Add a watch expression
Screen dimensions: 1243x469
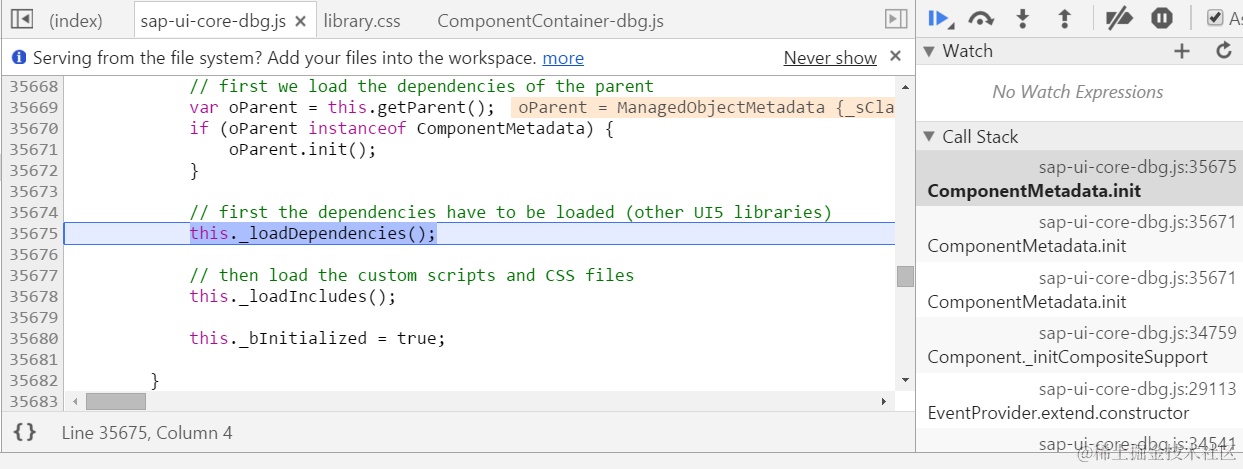[x=1182, y=51]
